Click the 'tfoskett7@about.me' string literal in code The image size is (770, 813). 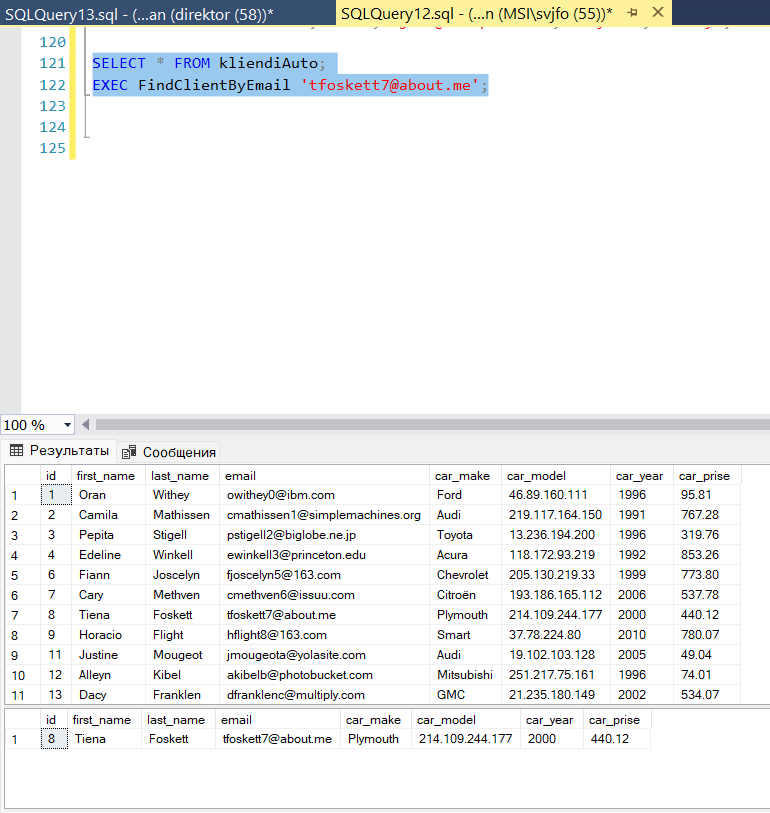(x=389, y=85)
